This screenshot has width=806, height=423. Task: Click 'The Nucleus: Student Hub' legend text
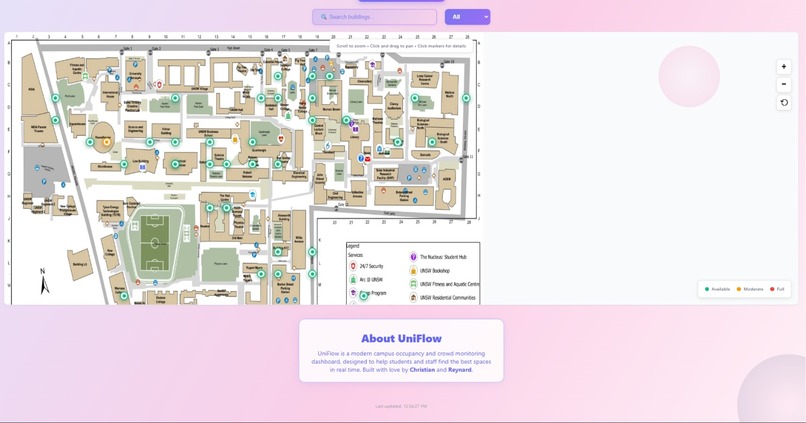pyautogui.click(x=443, y=257)
